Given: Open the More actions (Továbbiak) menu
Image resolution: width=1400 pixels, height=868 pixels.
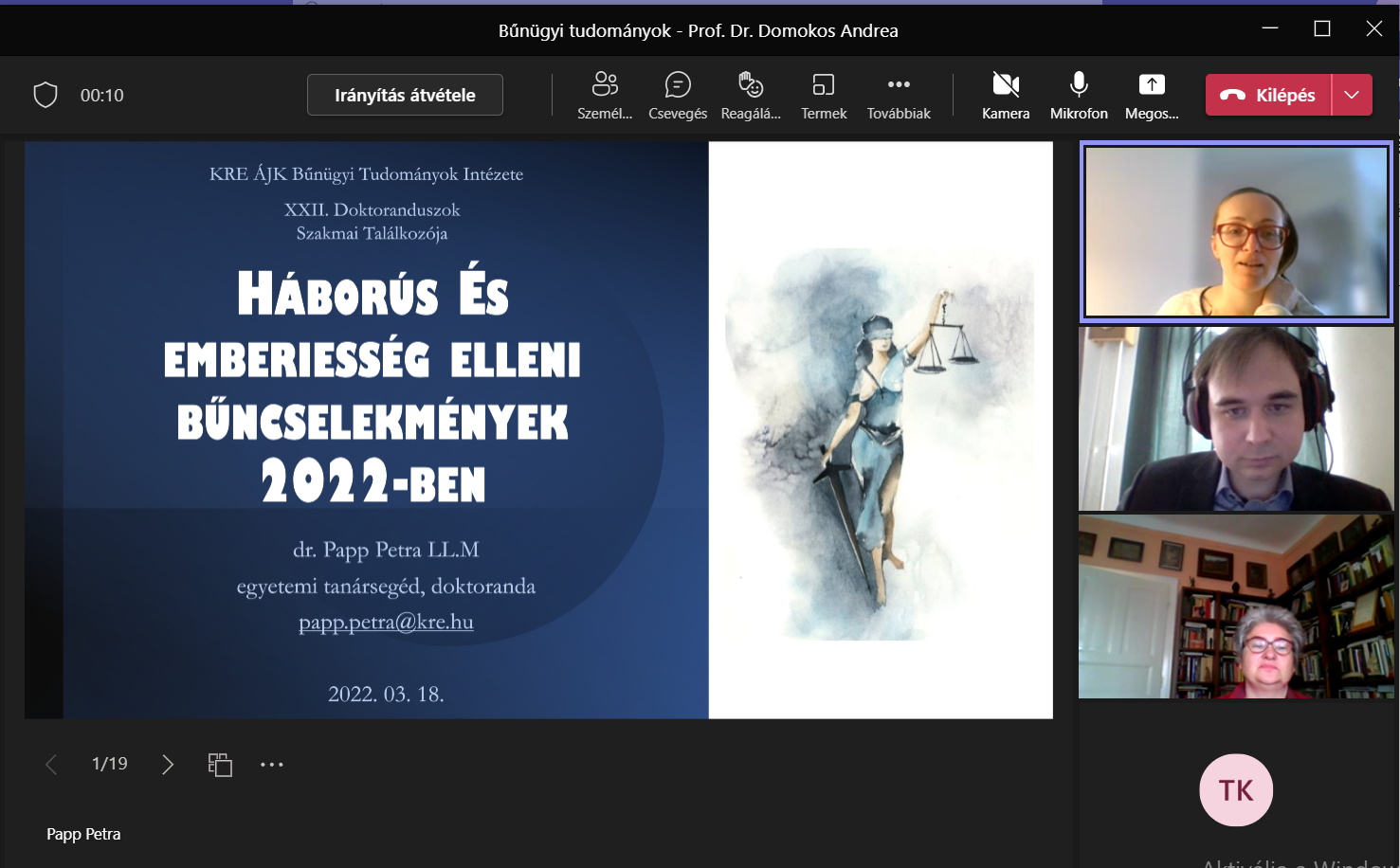Looking at the screenshot, I should [x=898, y=96].
